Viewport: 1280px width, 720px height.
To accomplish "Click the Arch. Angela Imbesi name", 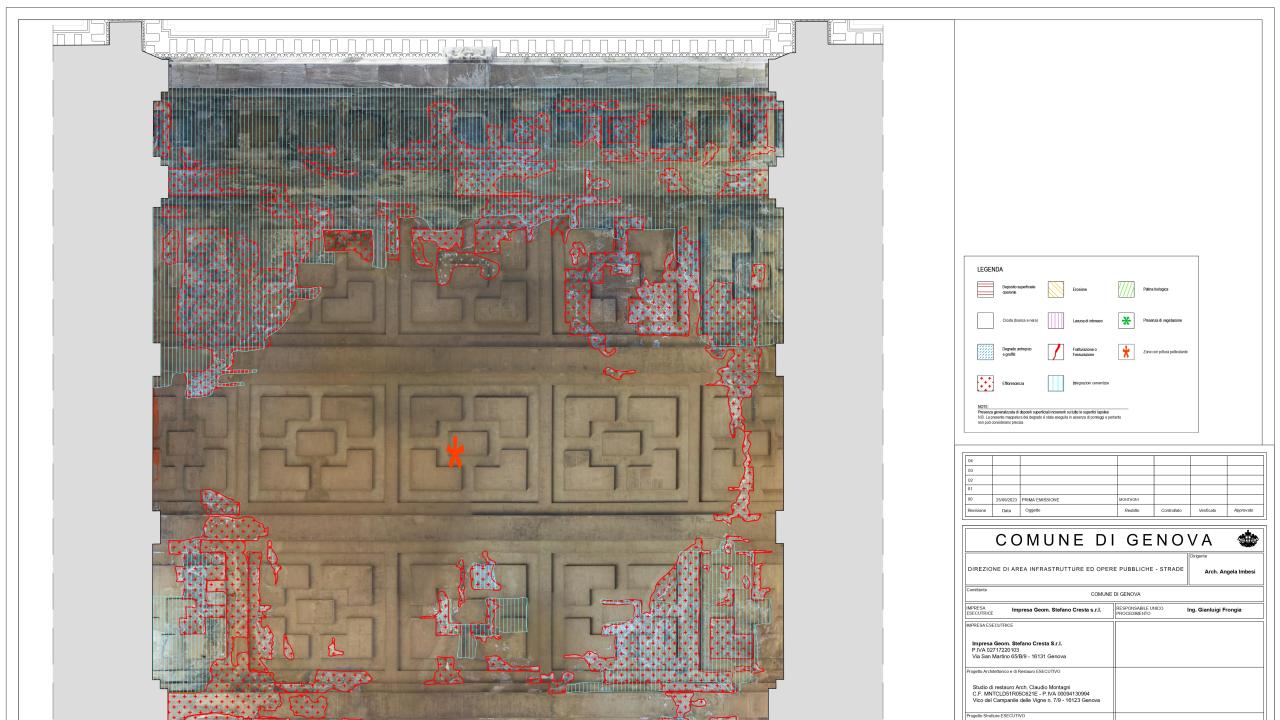I will [1230, 572].
